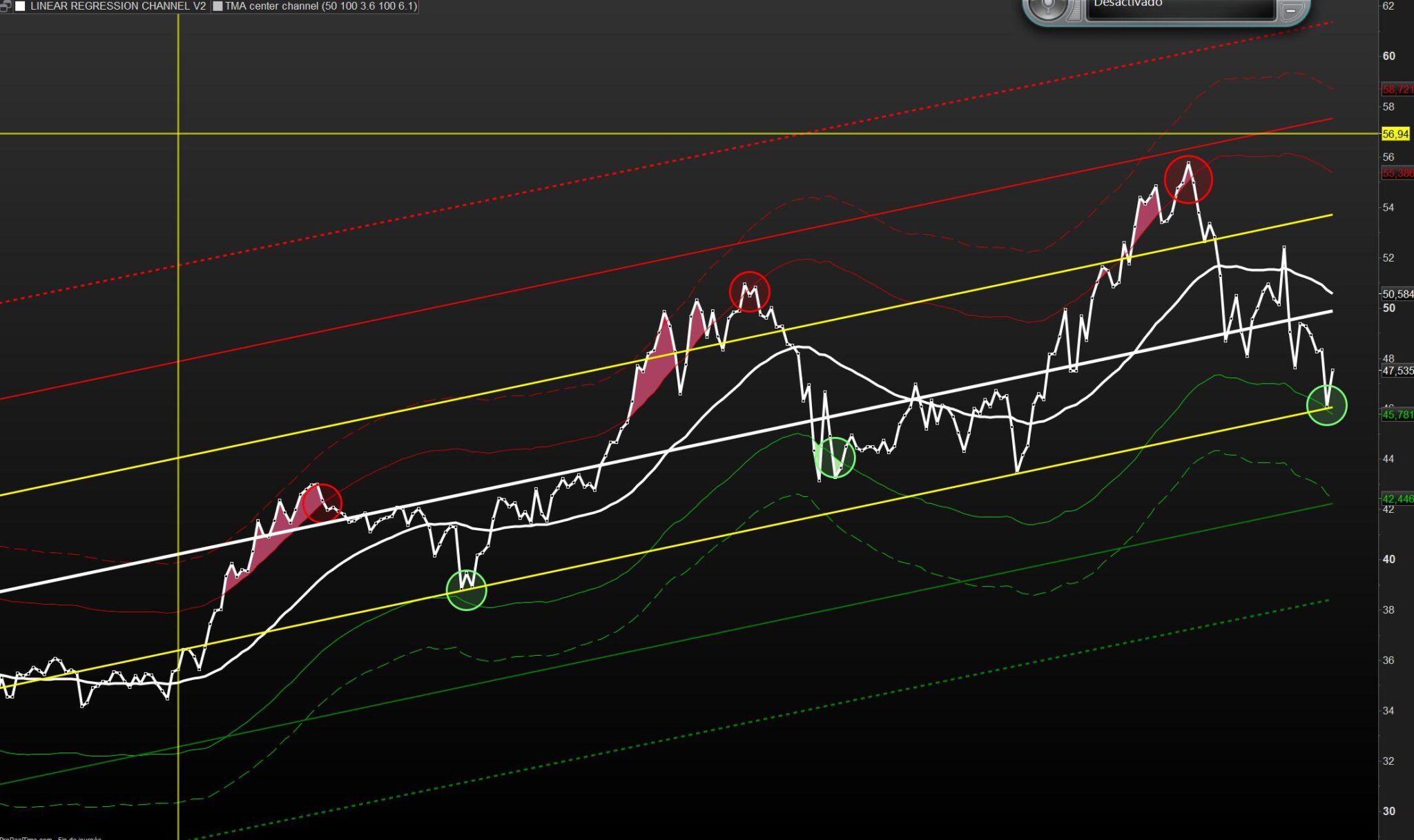Open the TMA center channel indicator label

(321, 6)
